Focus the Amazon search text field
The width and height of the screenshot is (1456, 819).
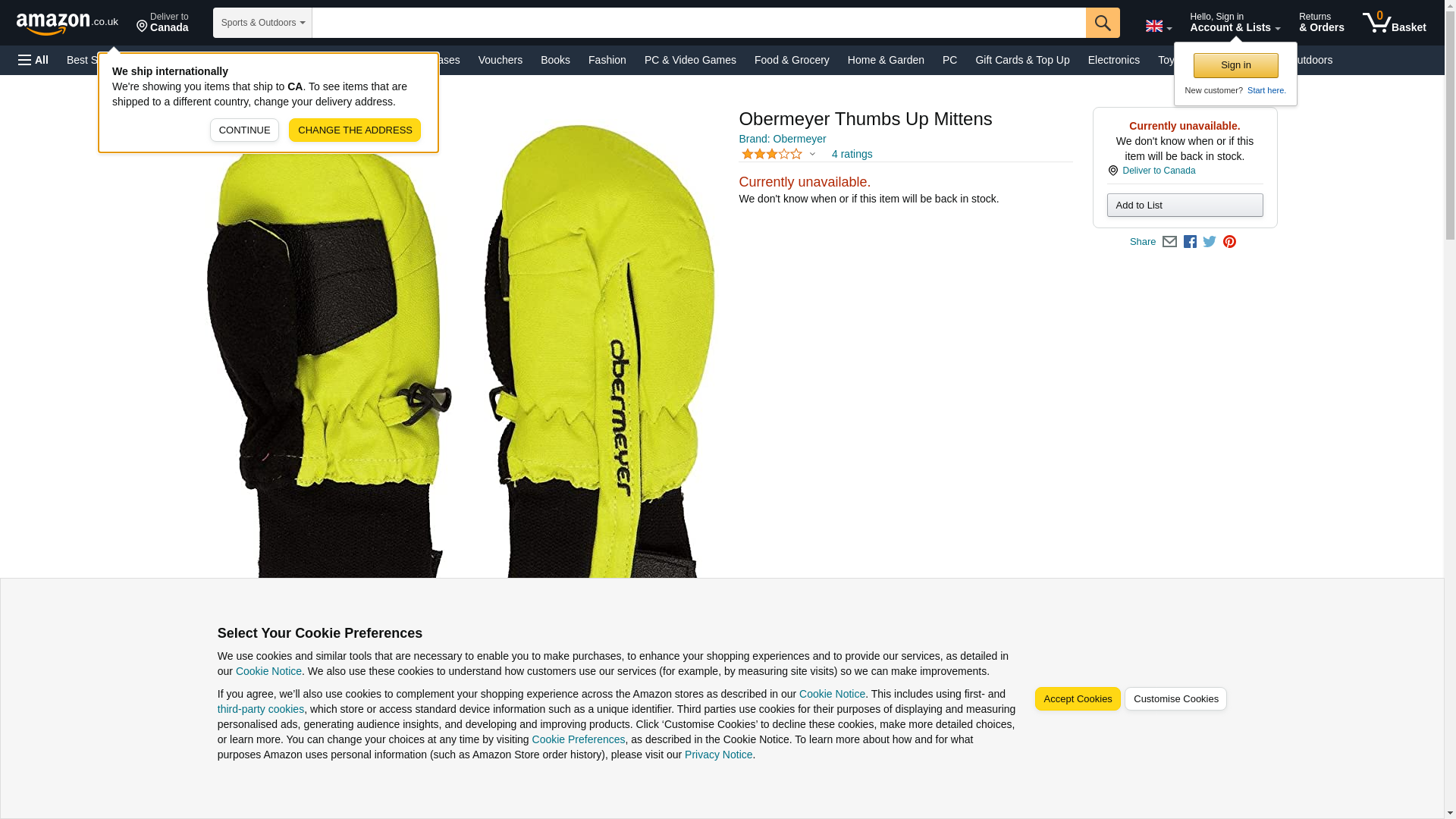[x=698, y=23]
